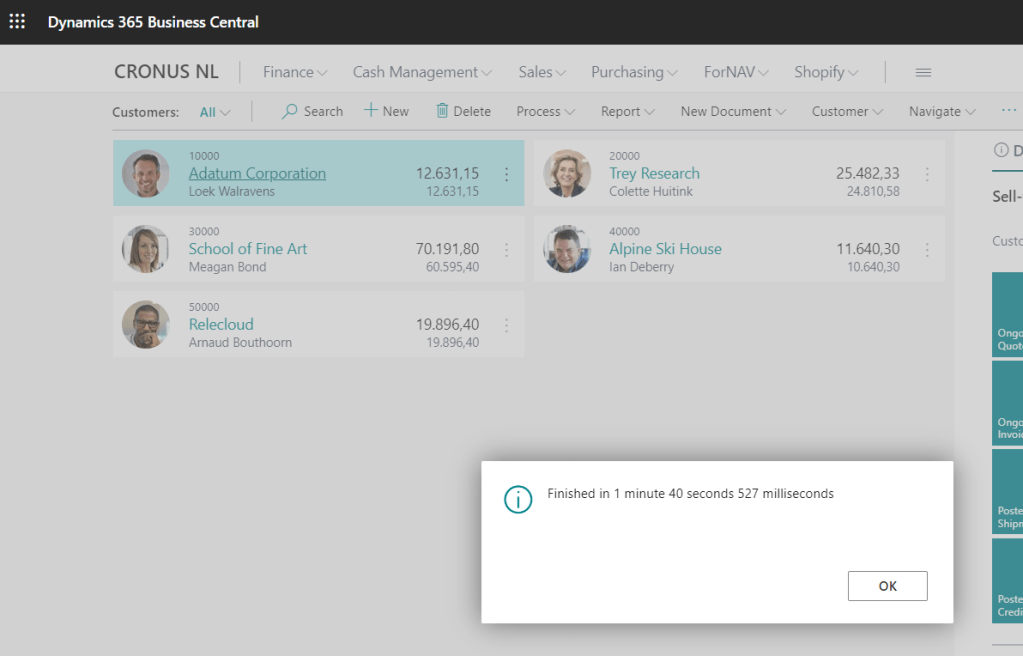The image size is (1023, 656).
Task: Expand the New Document dropdown
Action: (x=733, y=111)
